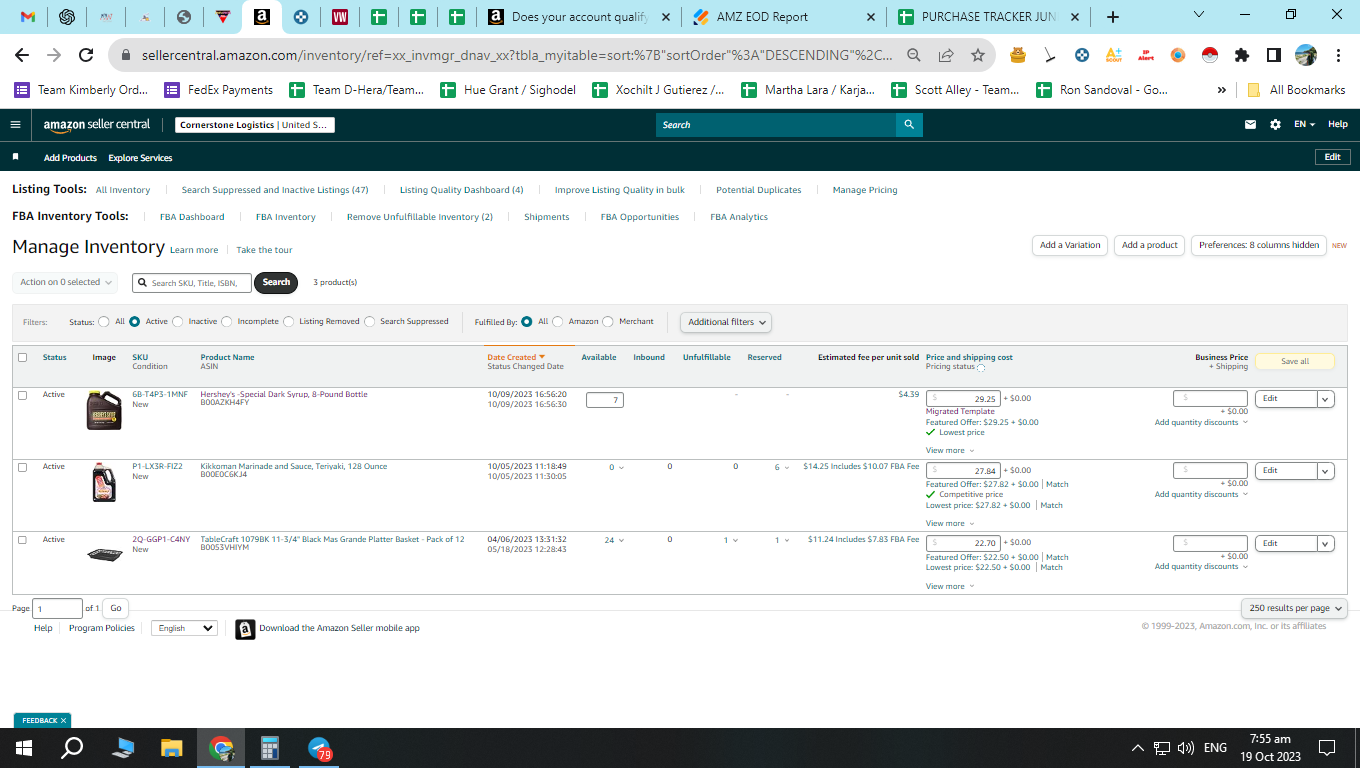The image size is (1360, 768).
Task: Open Telegram from the taskbar
Action: point(319,748)
